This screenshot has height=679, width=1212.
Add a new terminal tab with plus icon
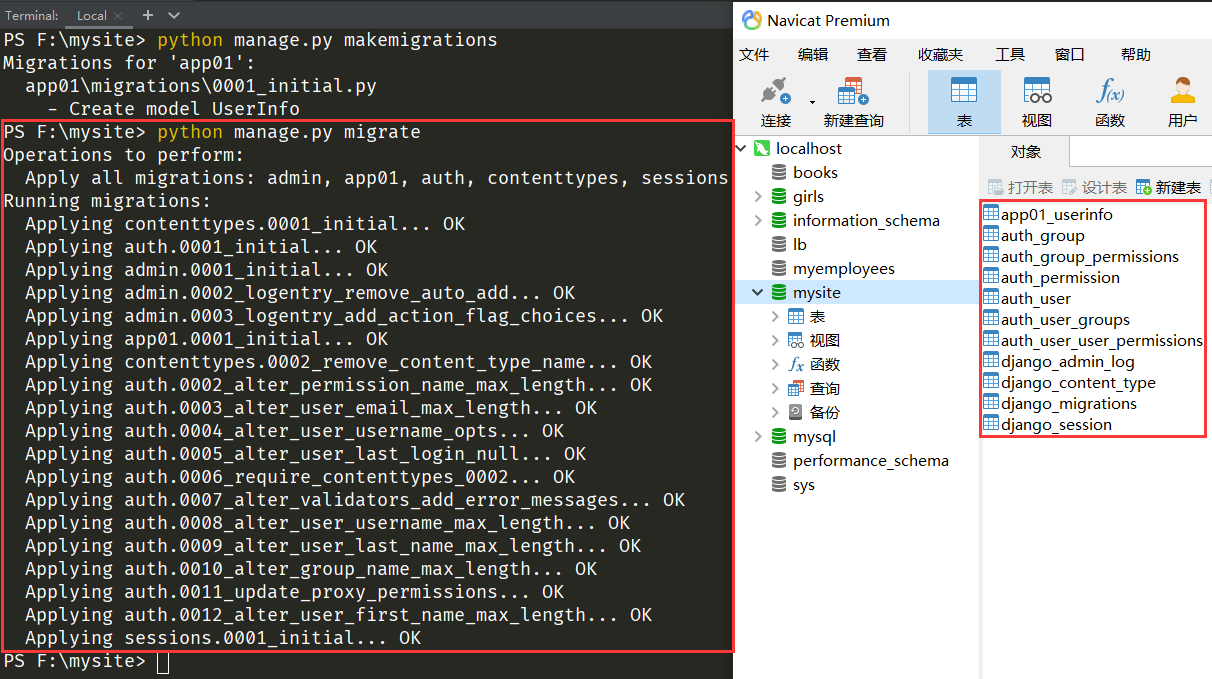(148, 15)
